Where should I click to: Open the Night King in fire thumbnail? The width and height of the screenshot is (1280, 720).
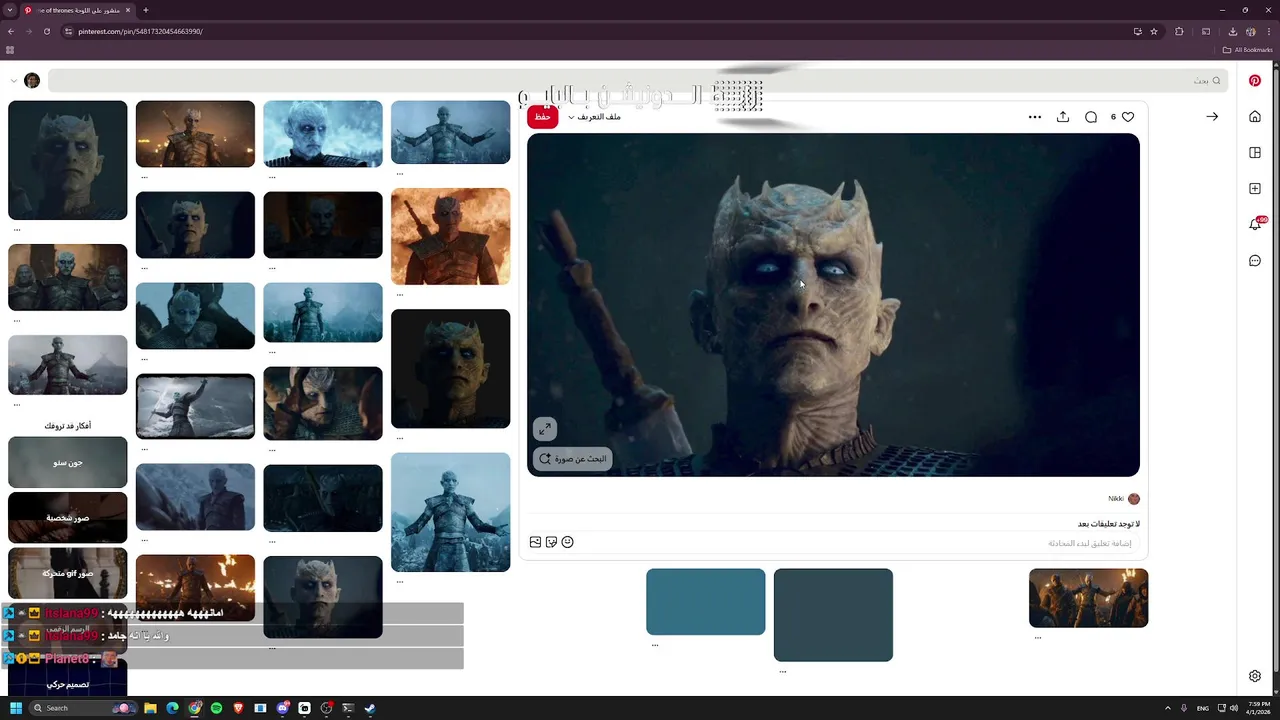click(451, 236)
